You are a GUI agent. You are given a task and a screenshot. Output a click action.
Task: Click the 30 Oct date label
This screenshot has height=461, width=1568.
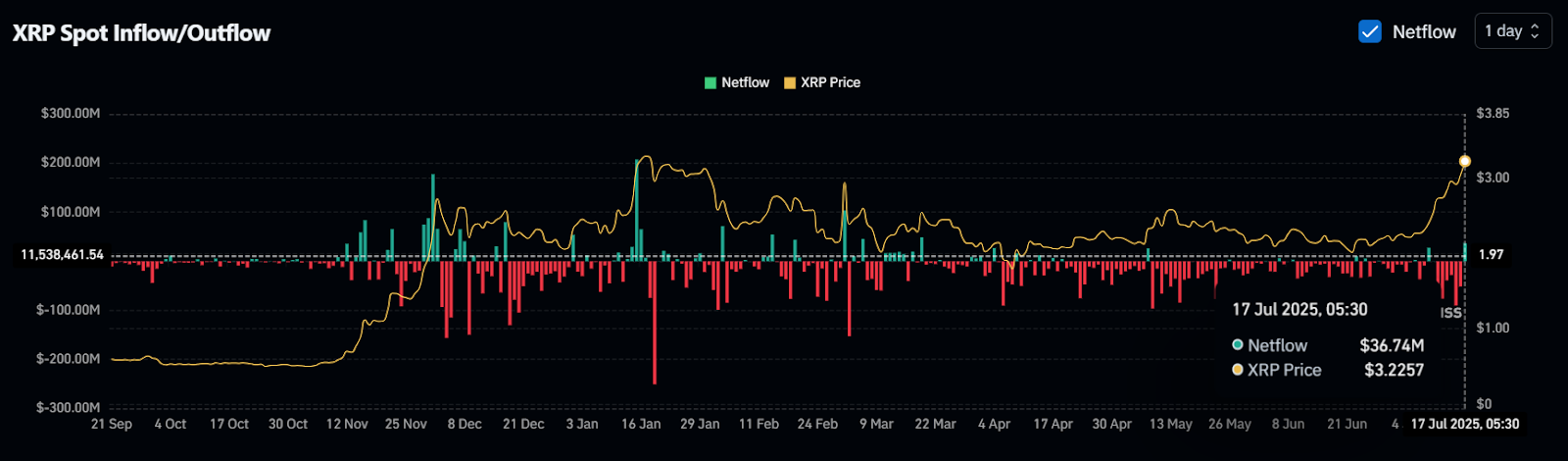click(x=288, y=425)
